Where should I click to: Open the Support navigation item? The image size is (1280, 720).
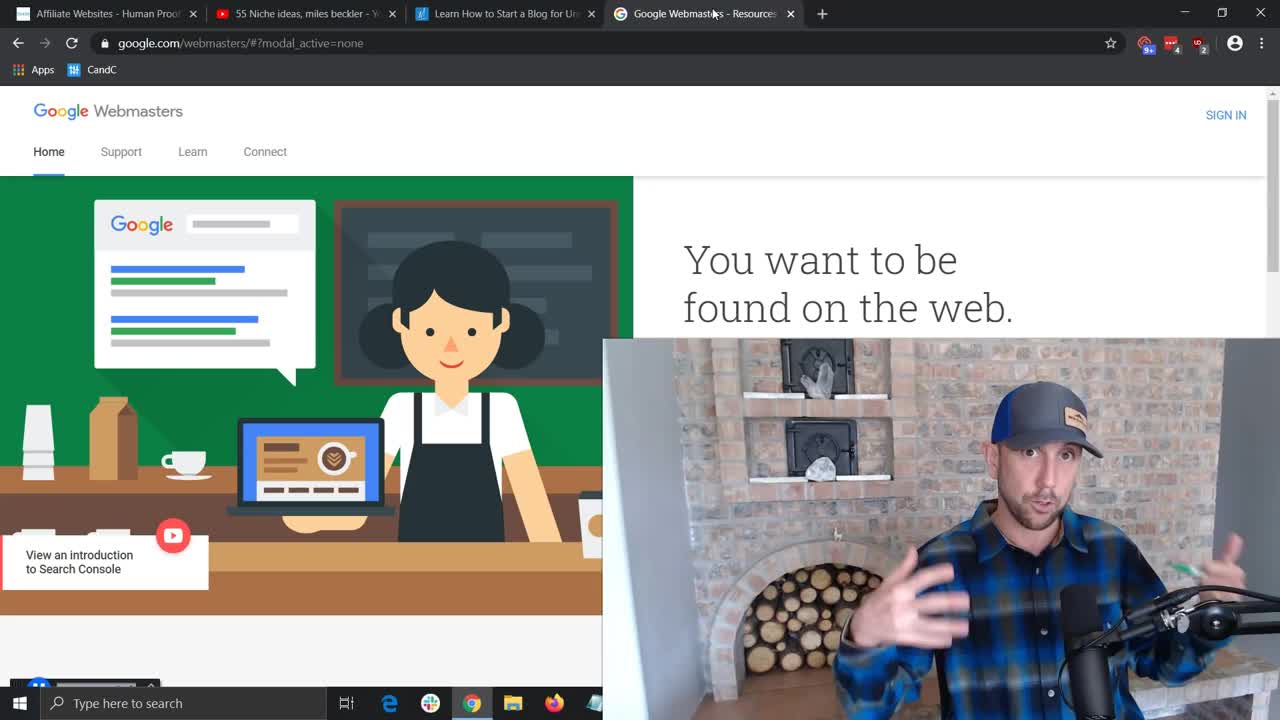tap(121, 152)
